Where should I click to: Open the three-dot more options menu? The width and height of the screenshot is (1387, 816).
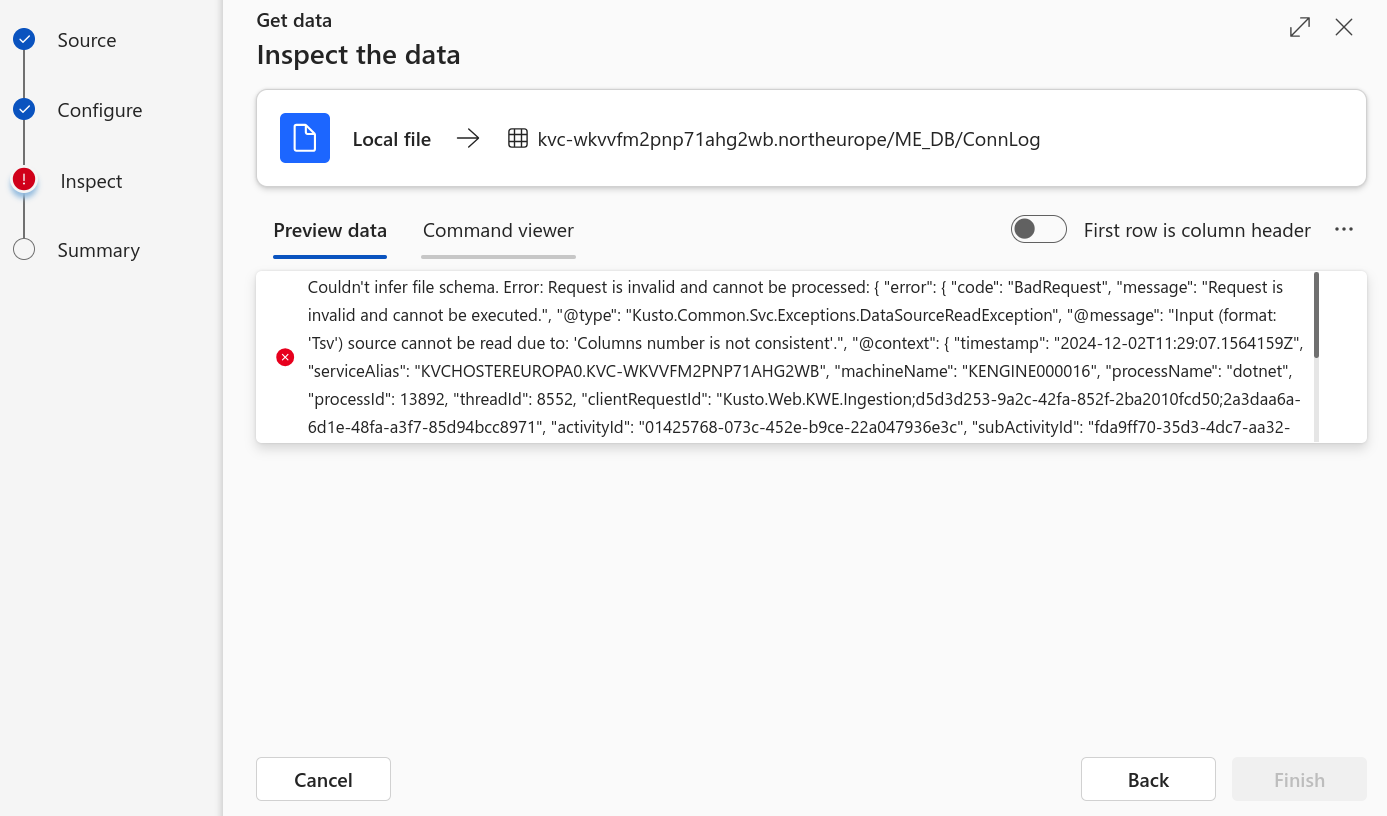(x=1344, y=230)
